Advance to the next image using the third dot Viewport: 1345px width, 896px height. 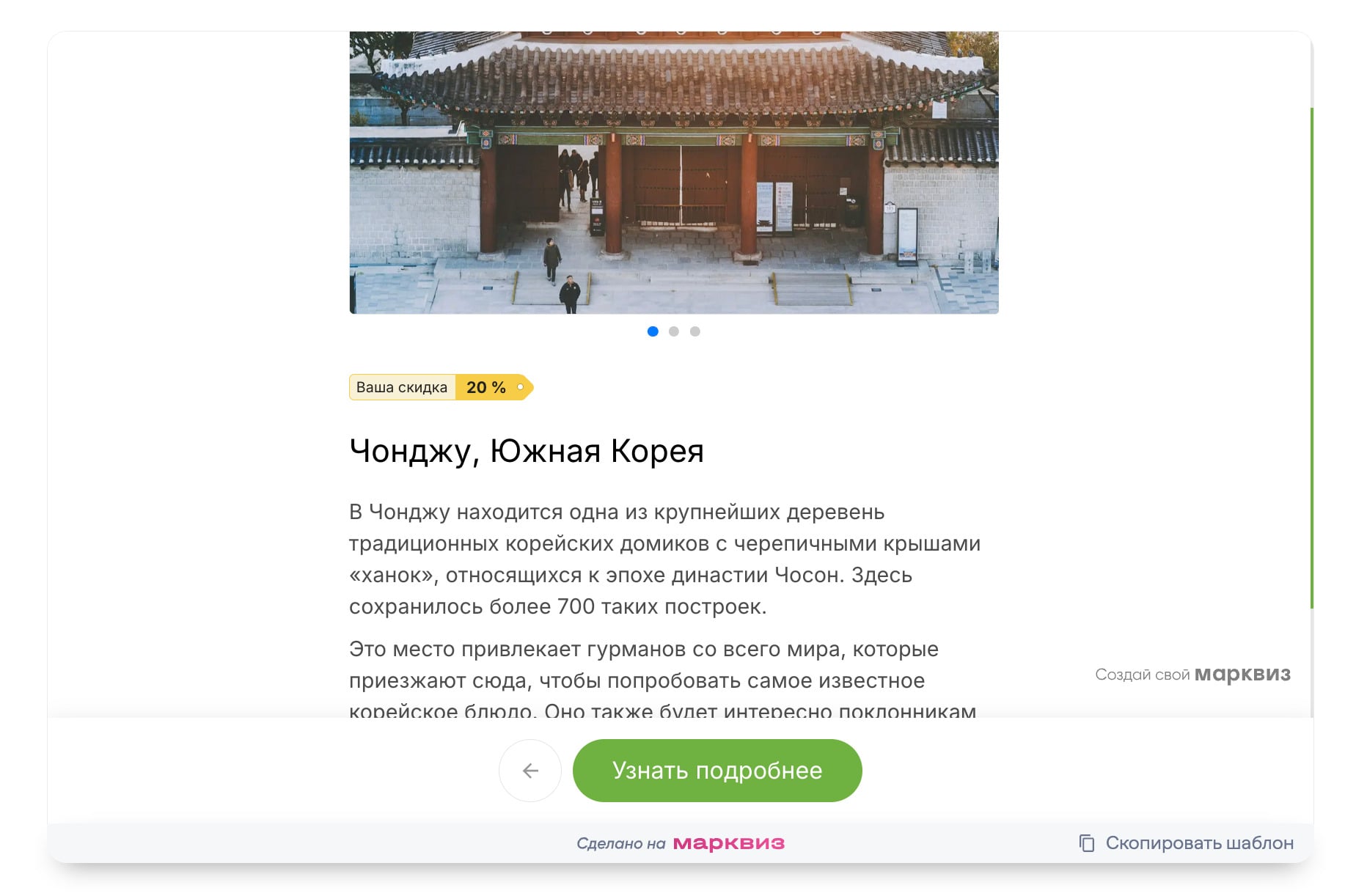[695, 331]
